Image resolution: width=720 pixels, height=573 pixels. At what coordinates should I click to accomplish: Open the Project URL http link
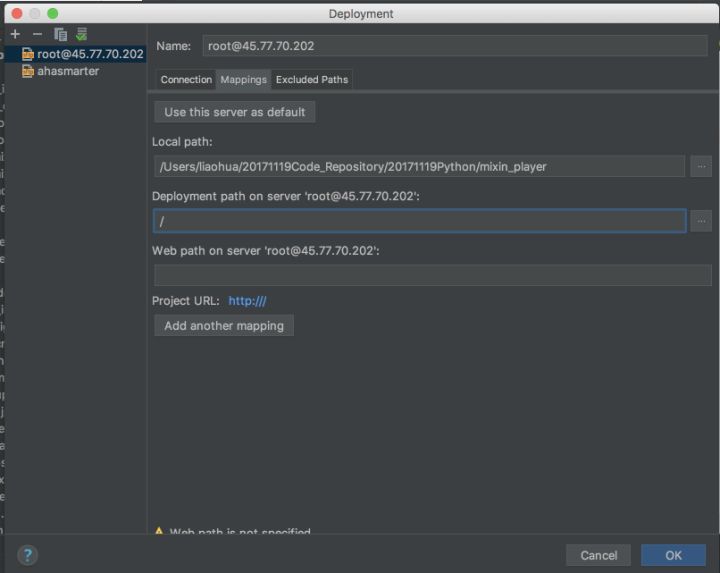(x=247, y=301)
